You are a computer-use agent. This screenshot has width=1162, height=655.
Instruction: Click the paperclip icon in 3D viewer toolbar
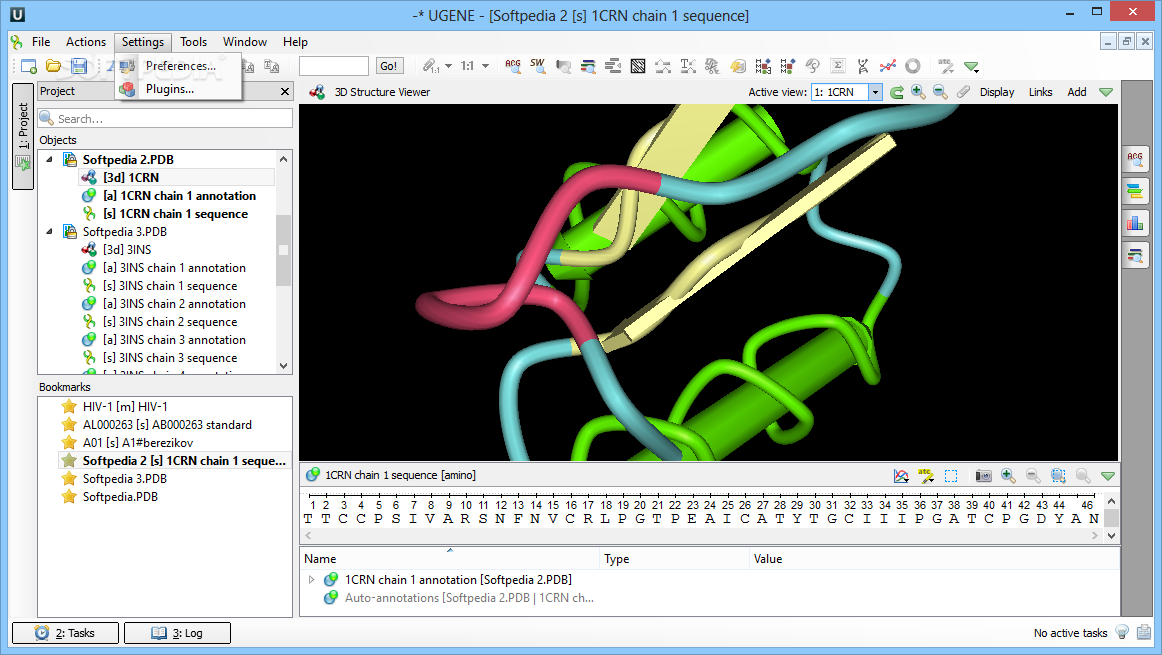pos(963,92)
